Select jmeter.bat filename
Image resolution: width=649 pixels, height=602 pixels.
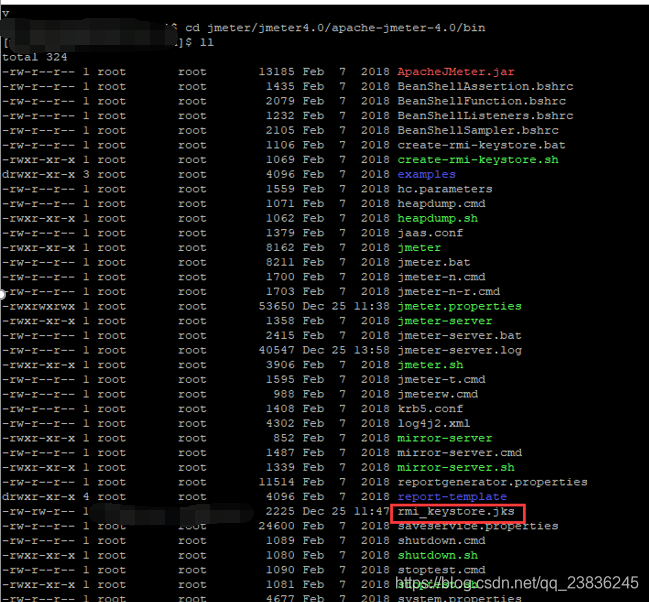click(434, 262)
